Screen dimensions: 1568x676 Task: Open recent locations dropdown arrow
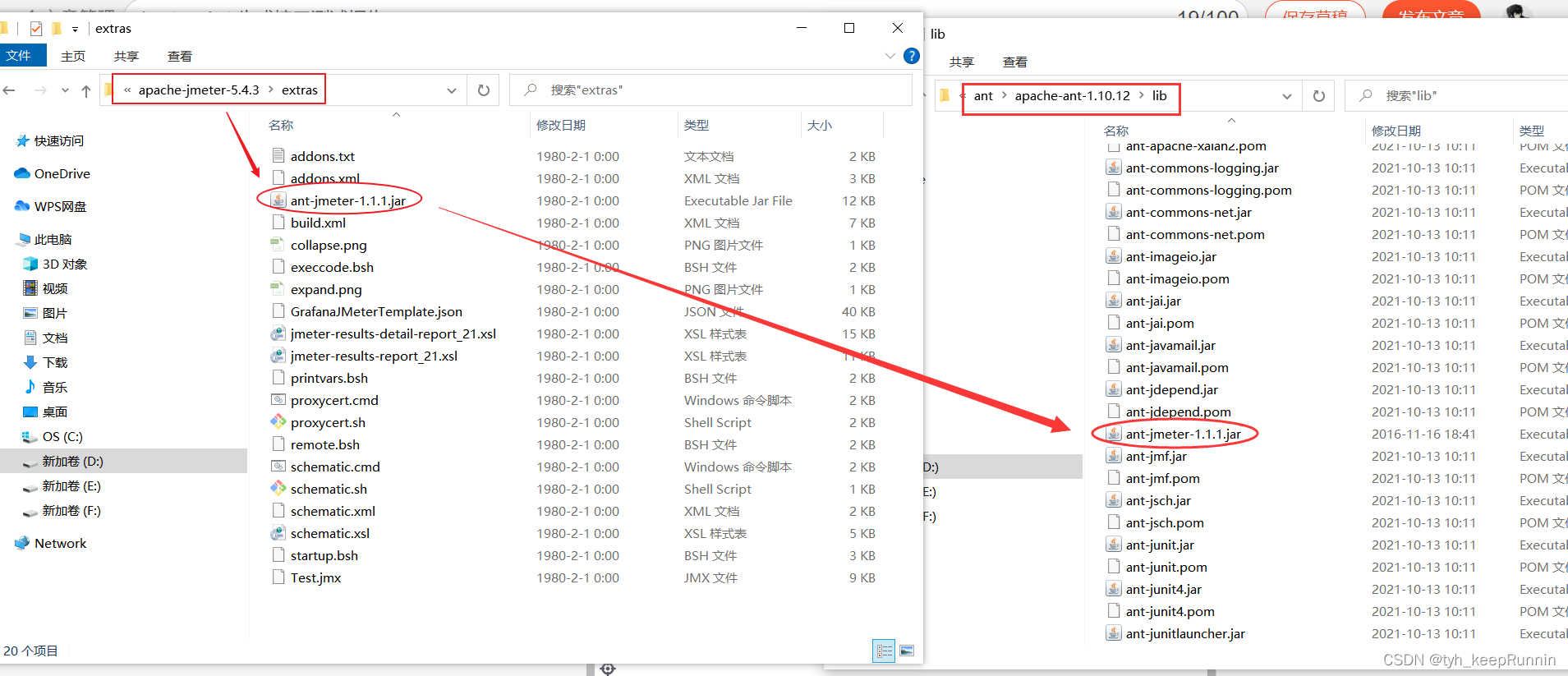pyautogui.click(x=65, y=90)
